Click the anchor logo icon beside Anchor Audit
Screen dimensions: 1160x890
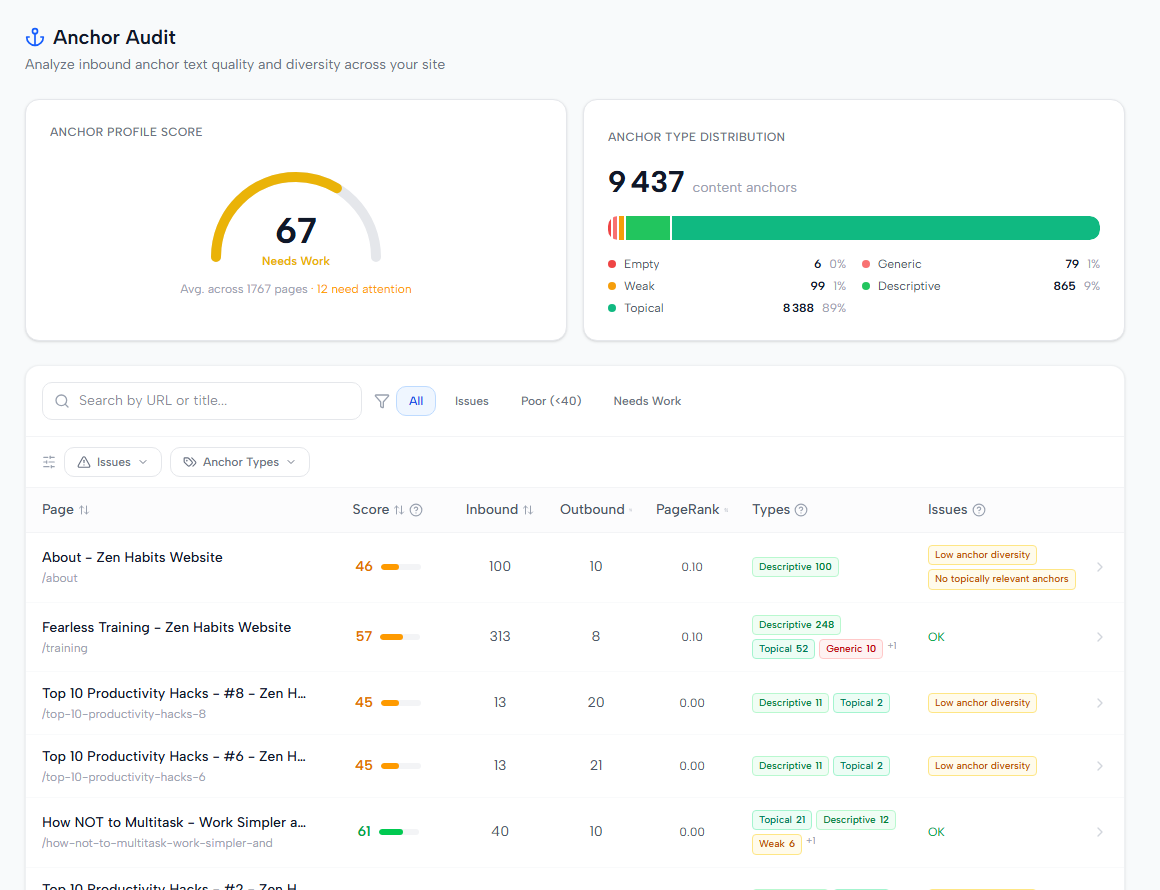click(x=35, y=37)
